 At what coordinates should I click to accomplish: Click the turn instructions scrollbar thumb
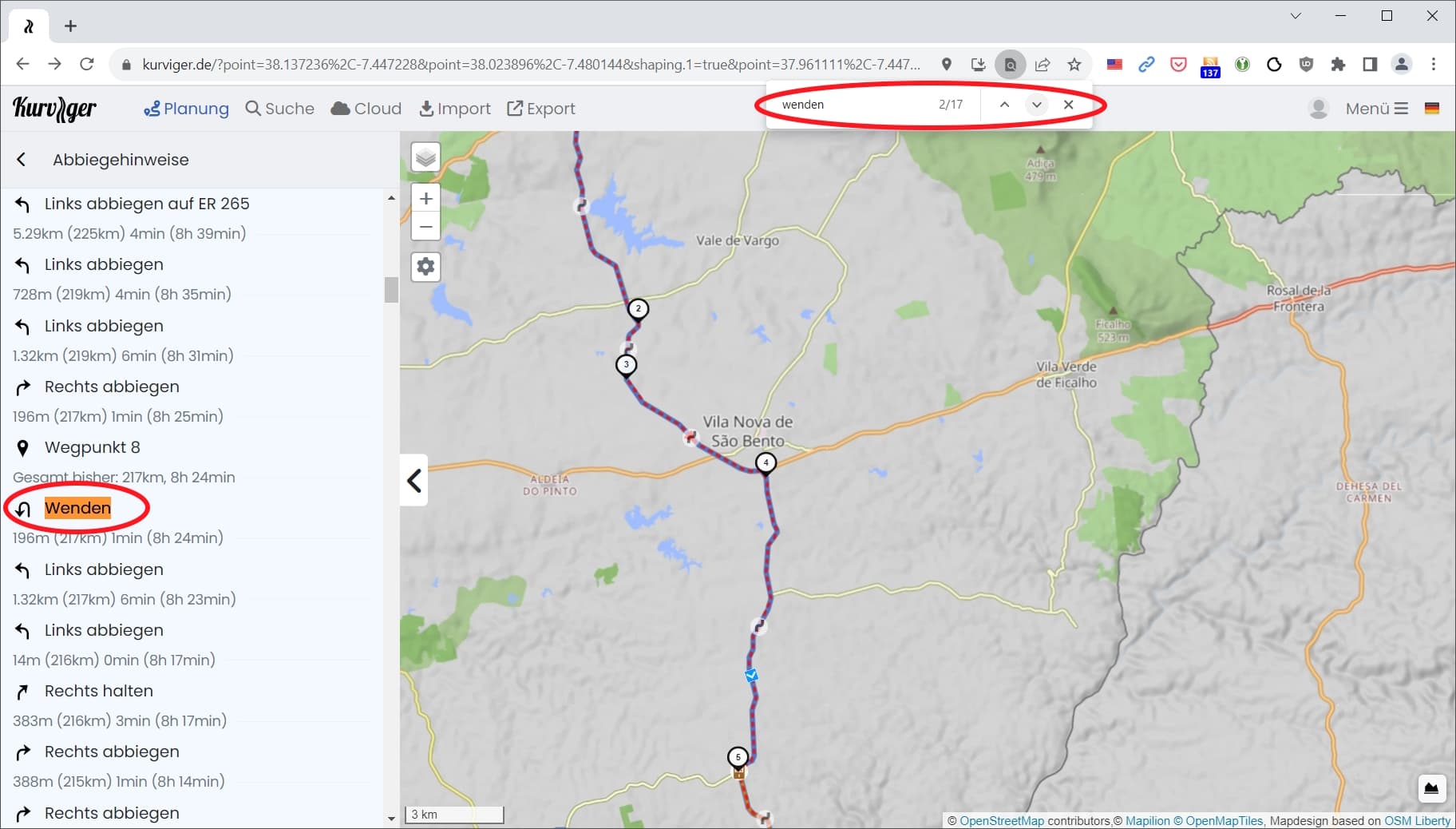click(x=391, y=290)
